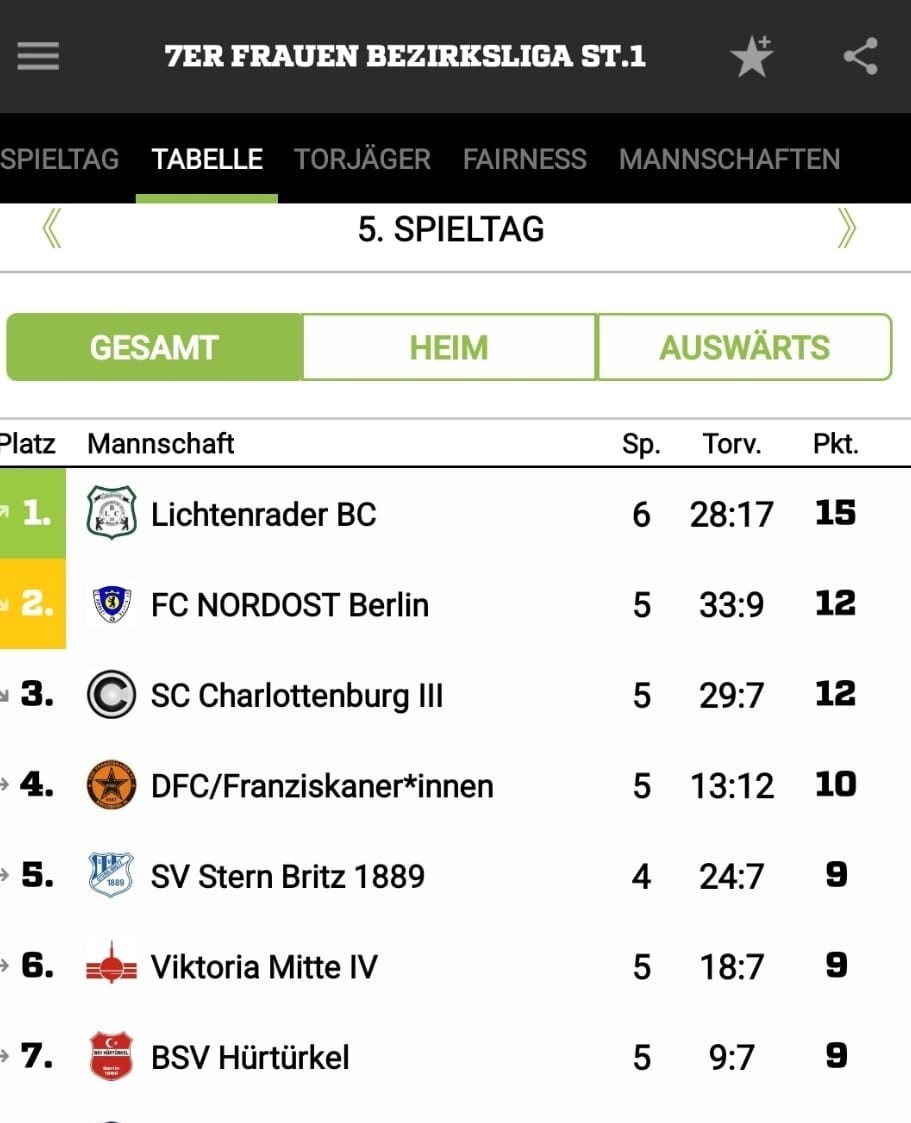The width and height of the screenshot is (911, 1123).
Task: Open SV Stern Britz 1889 crest
Action: pyautogui.click(x=111, y=874)
